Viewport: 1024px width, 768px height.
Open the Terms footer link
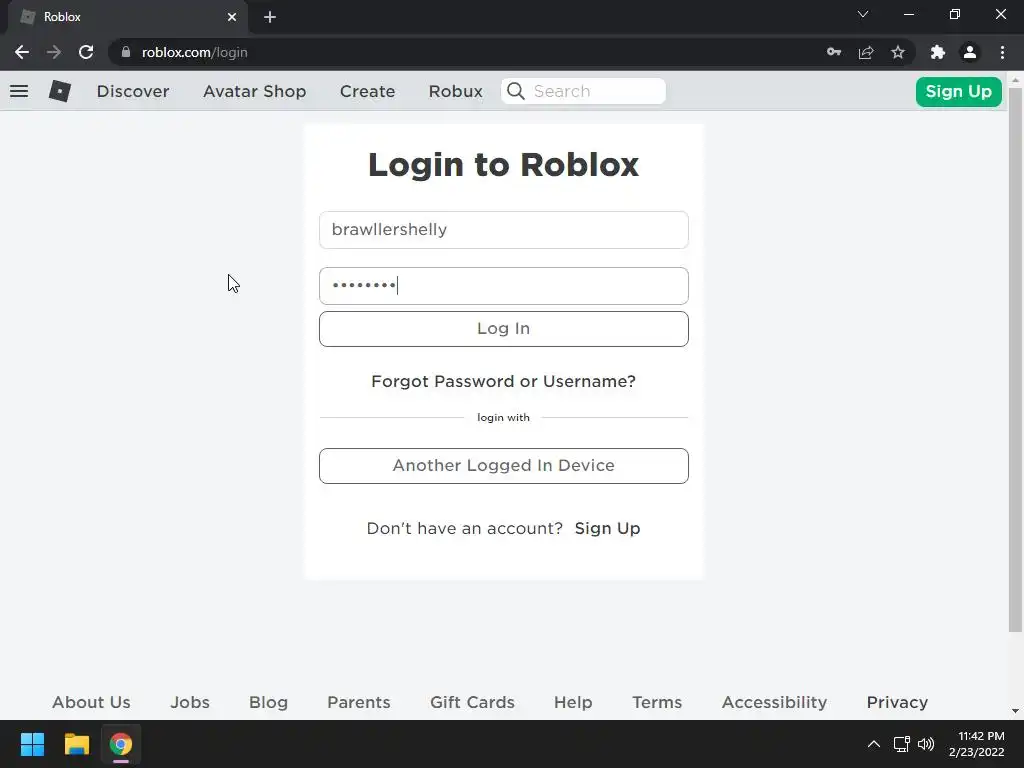pyautogui.click(x=657, y=702)
